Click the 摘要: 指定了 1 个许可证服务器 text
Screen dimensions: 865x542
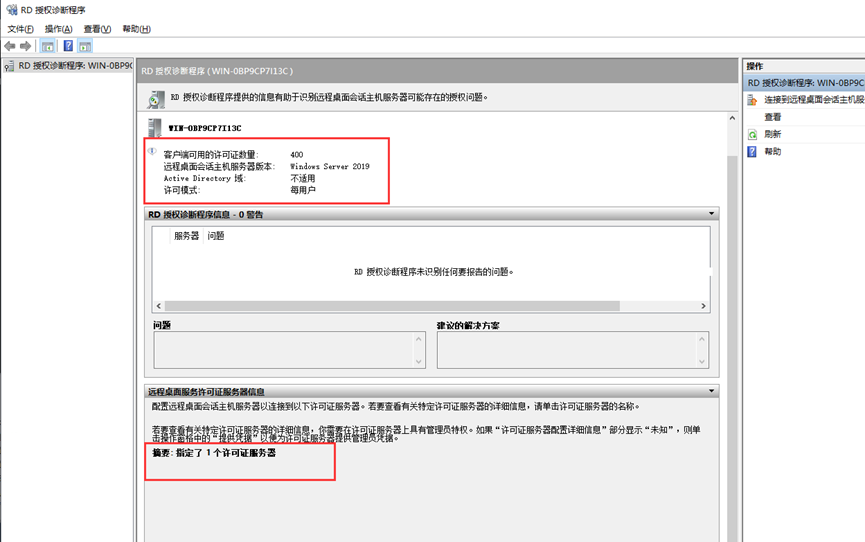[x=214, y=453]
